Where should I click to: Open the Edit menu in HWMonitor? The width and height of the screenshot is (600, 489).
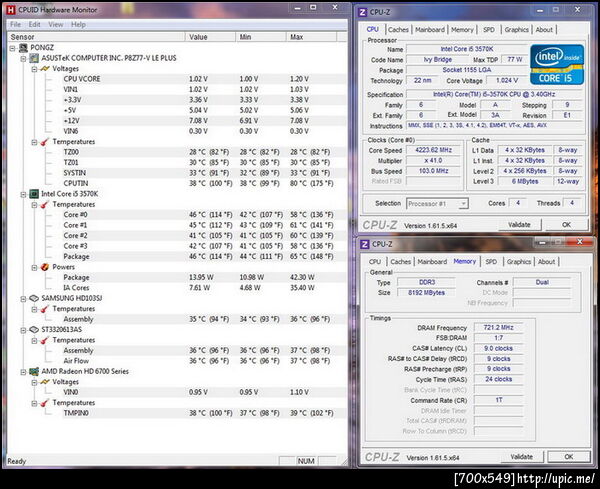(34, 24)
